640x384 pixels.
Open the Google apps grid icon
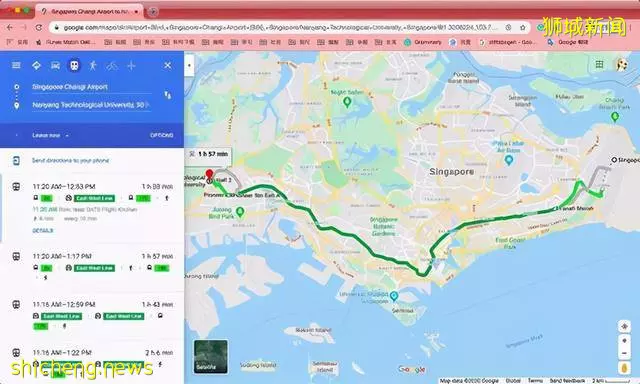(599, 64)
